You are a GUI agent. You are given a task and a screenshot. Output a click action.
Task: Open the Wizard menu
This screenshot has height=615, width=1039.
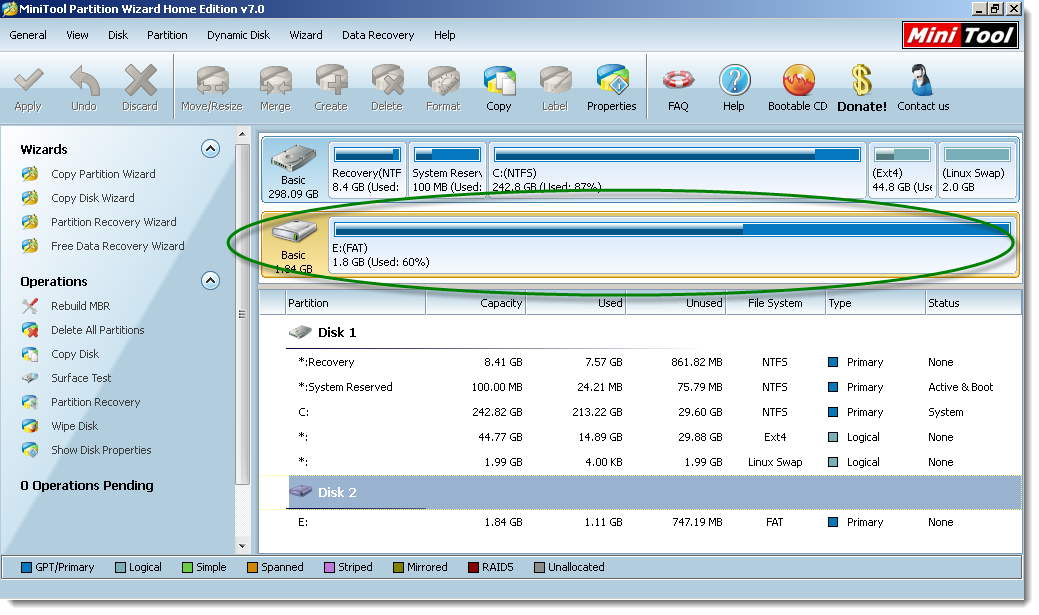click(x=305, y=35)
